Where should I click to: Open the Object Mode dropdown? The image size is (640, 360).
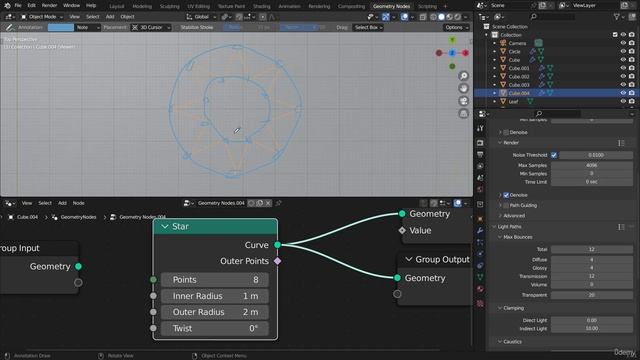(42, 17)
